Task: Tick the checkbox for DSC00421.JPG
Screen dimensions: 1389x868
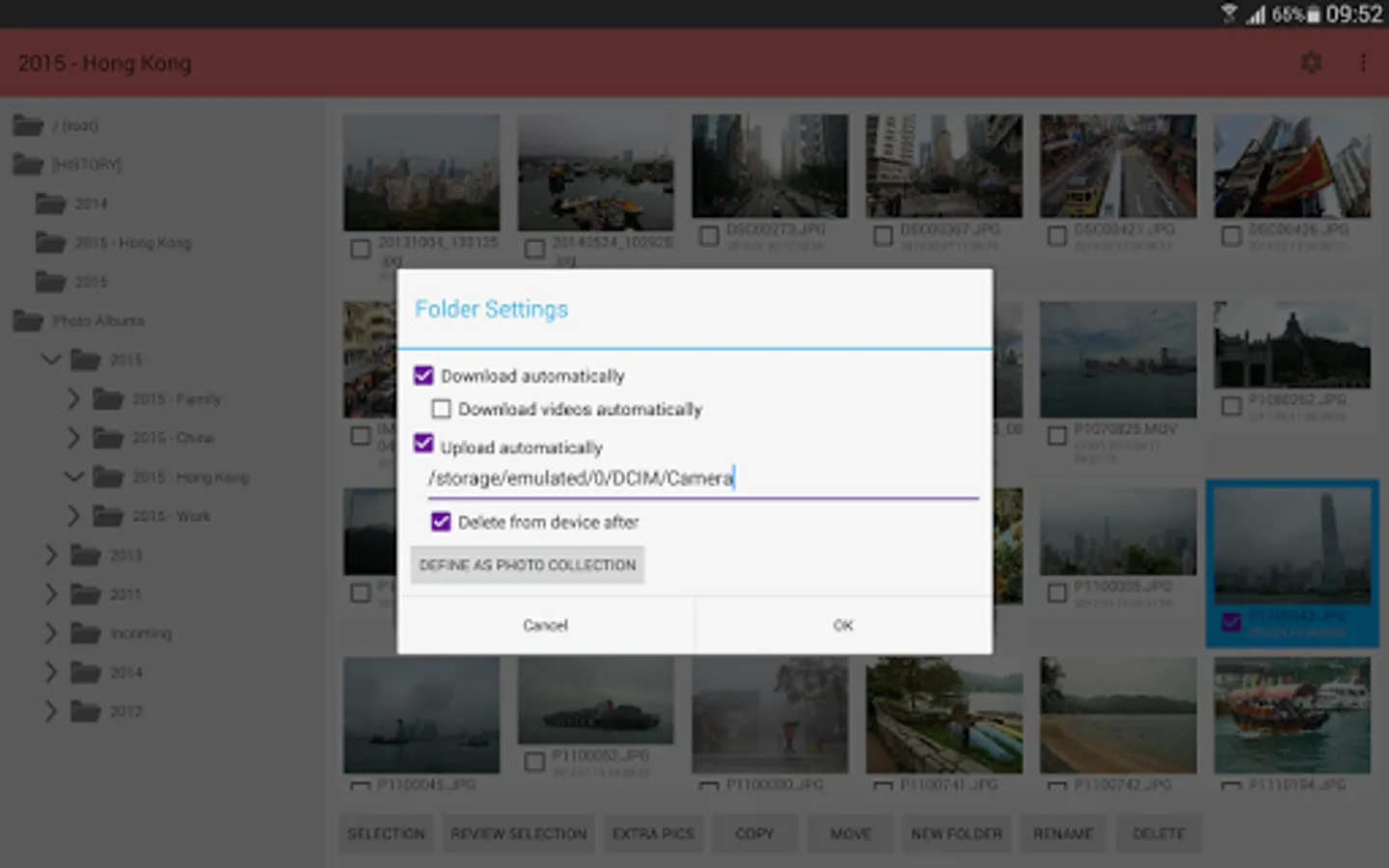Action: click(x=1057, y=235)
